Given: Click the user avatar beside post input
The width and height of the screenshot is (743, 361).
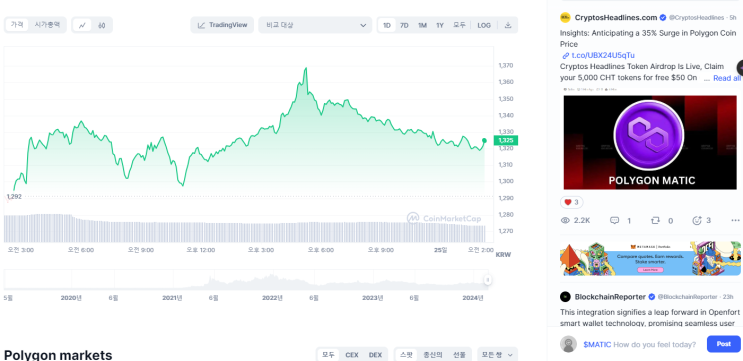Looking at the screenshot, I should (568, 344).
